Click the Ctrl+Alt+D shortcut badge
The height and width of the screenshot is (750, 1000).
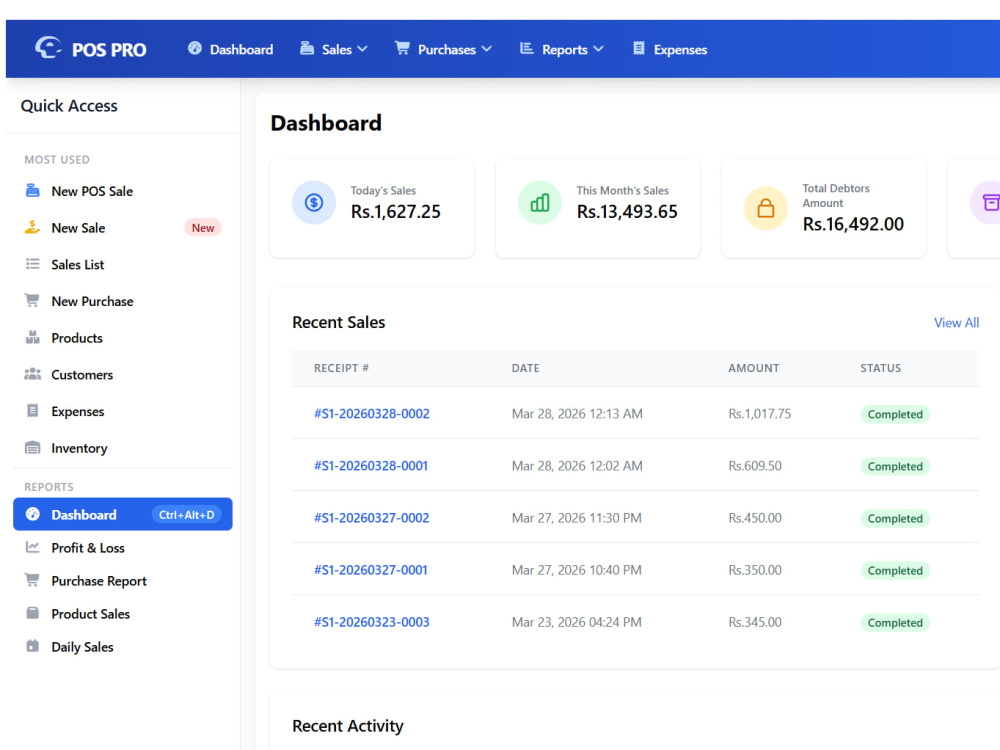click(186, 515)
